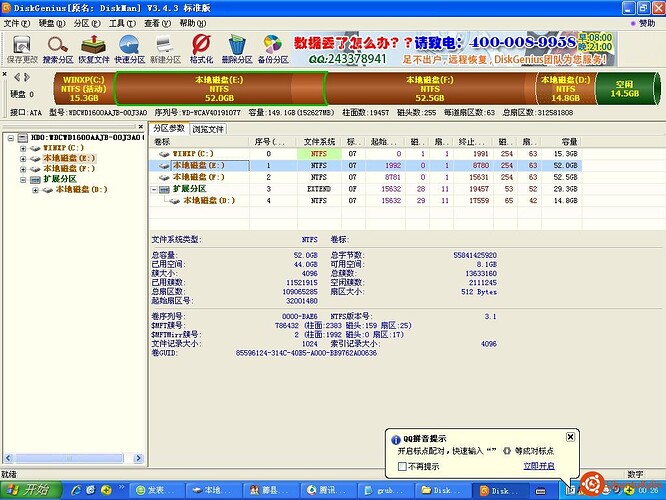Click the Delete Partition (删除分区) icon
The image size is (666, 500).
tap(237, 47)
